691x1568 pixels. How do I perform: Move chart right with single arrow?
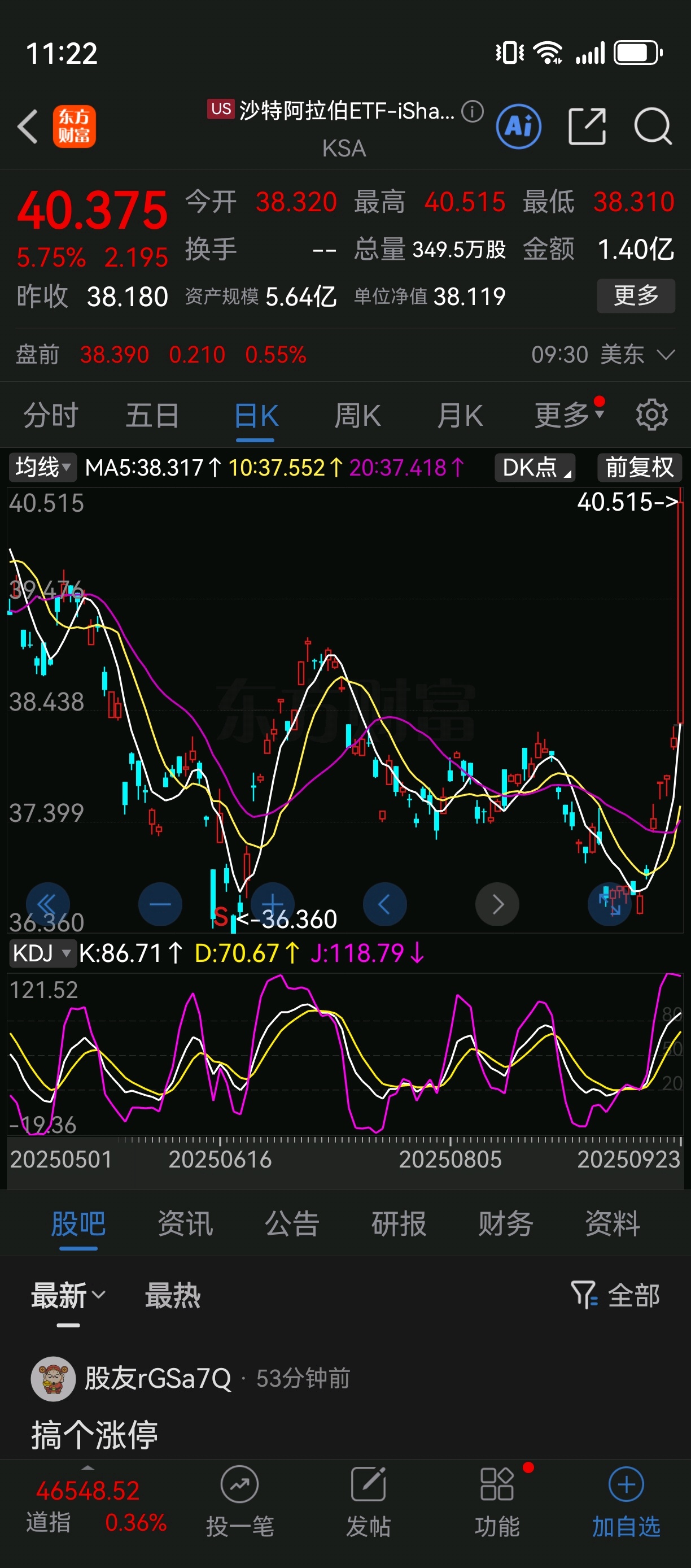tap(497, 904)
